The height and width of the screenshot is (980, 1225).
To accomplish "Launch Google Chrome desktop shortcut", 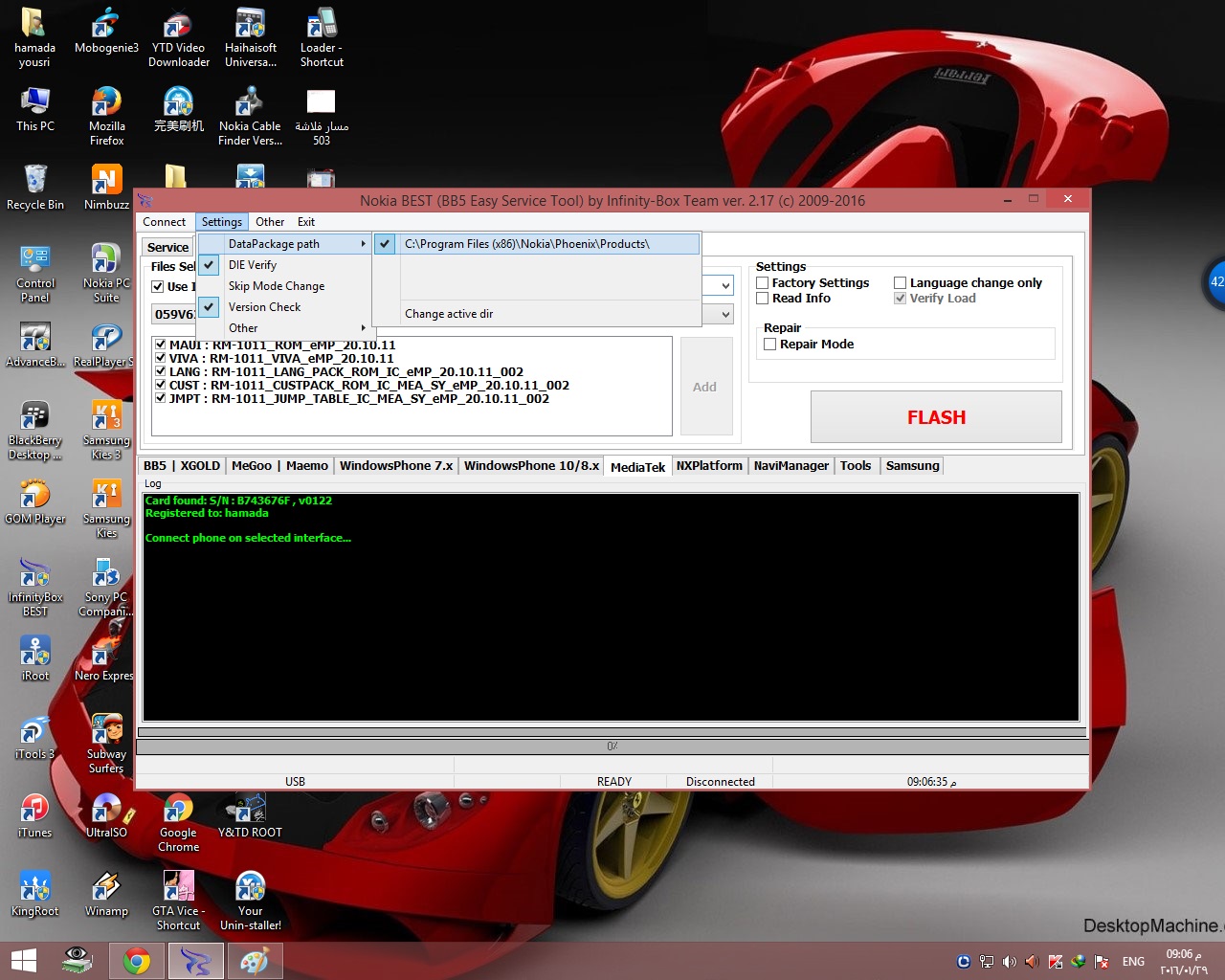I will pos(178,823).
